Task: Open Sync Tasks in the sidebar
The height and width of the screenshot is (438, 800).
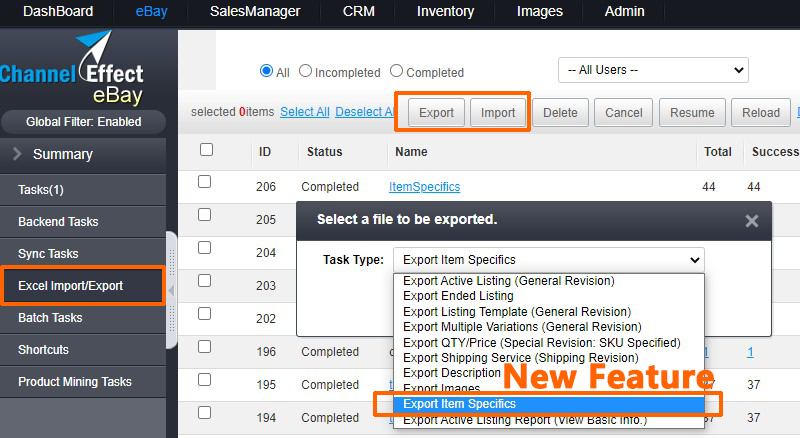Action: click(x=83, y=254)
